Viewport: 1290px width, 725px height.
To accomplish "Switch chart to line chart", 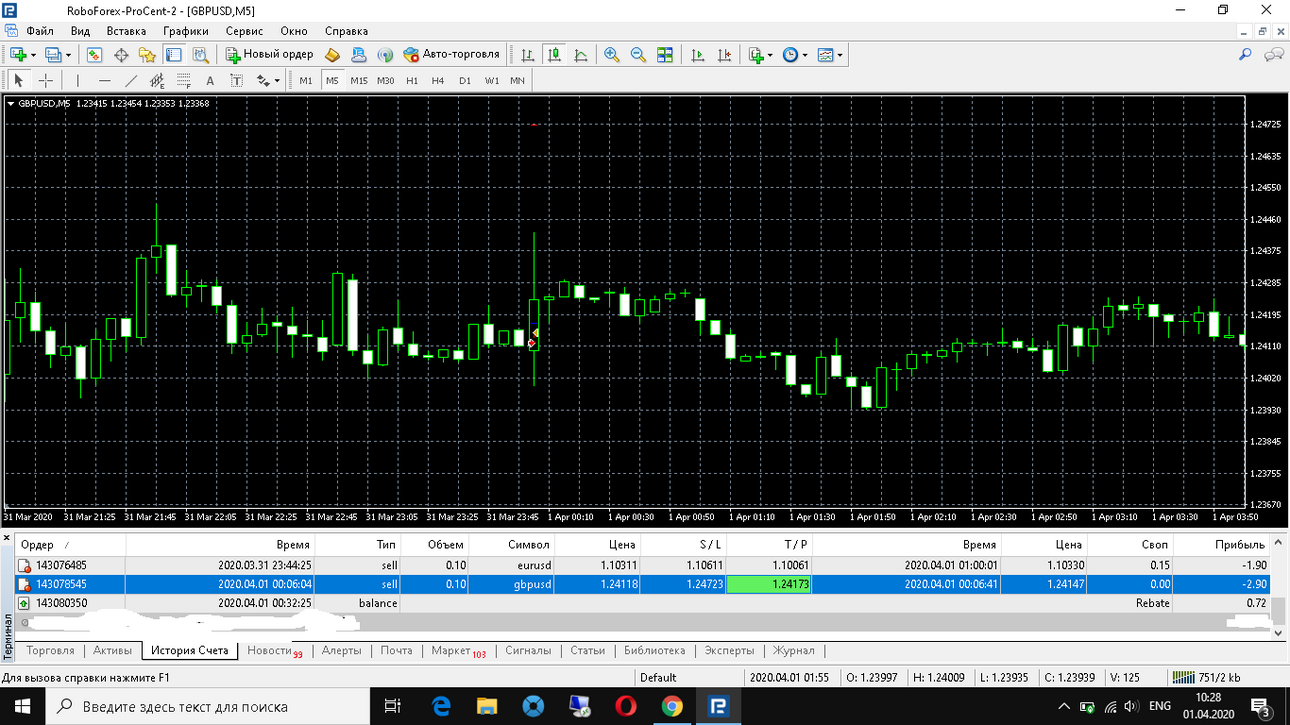I will [580, 55].
